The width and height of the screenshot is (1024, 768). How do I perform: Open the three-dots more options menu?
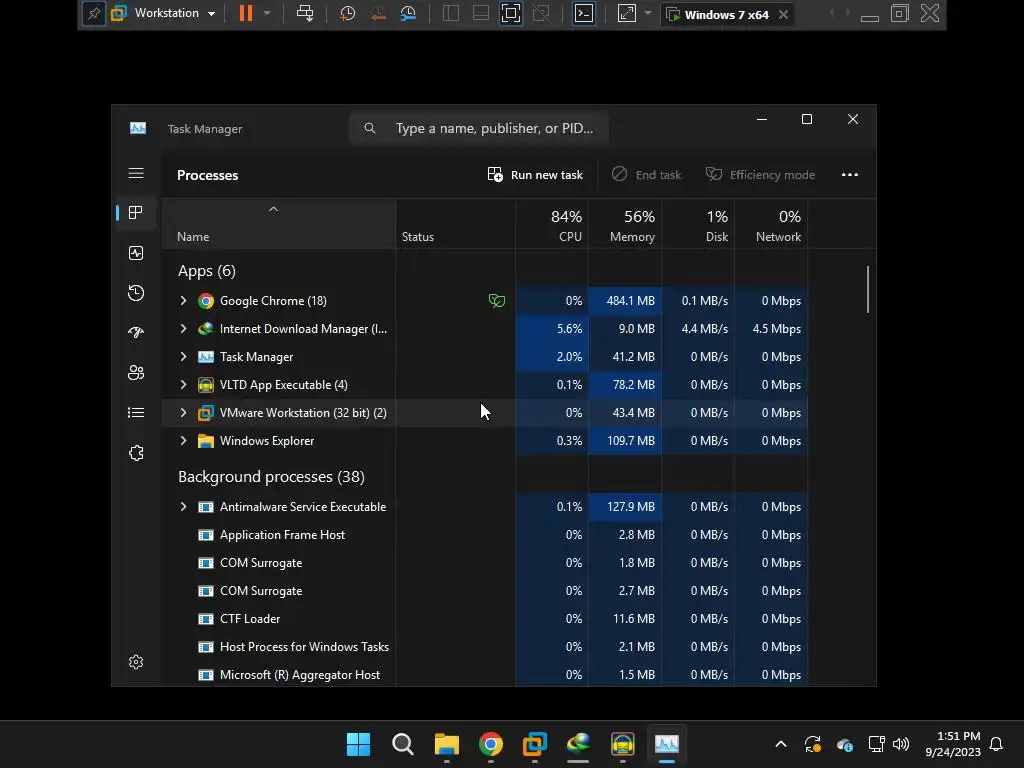tap(850, 174)
